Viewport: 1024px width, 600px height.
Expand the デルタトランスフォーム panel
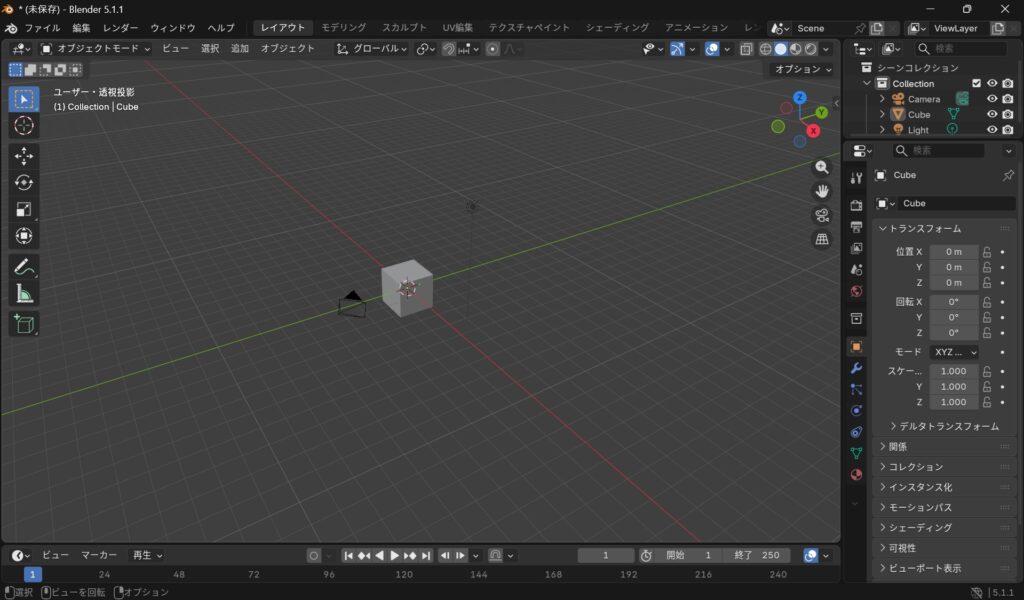pos(943,426)
